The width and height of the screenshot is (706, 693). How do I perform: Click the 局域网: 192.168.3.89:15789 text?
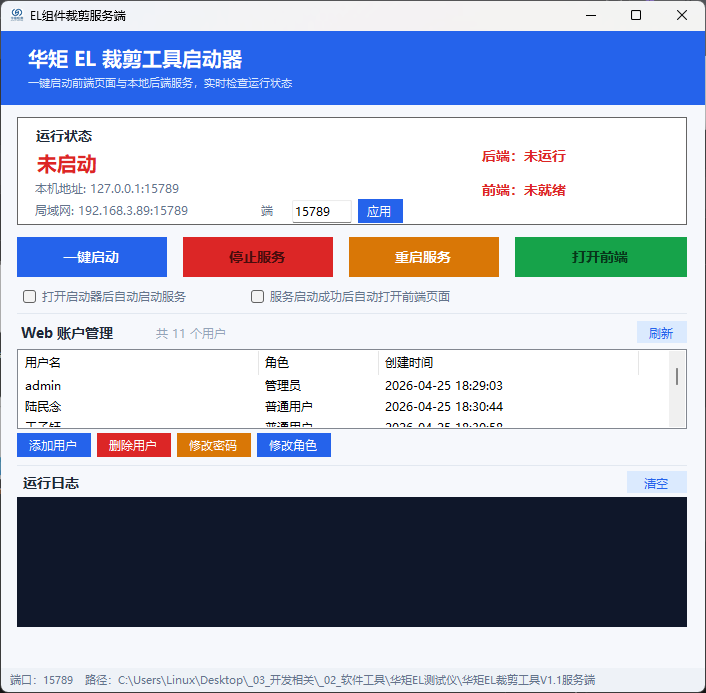111,210
